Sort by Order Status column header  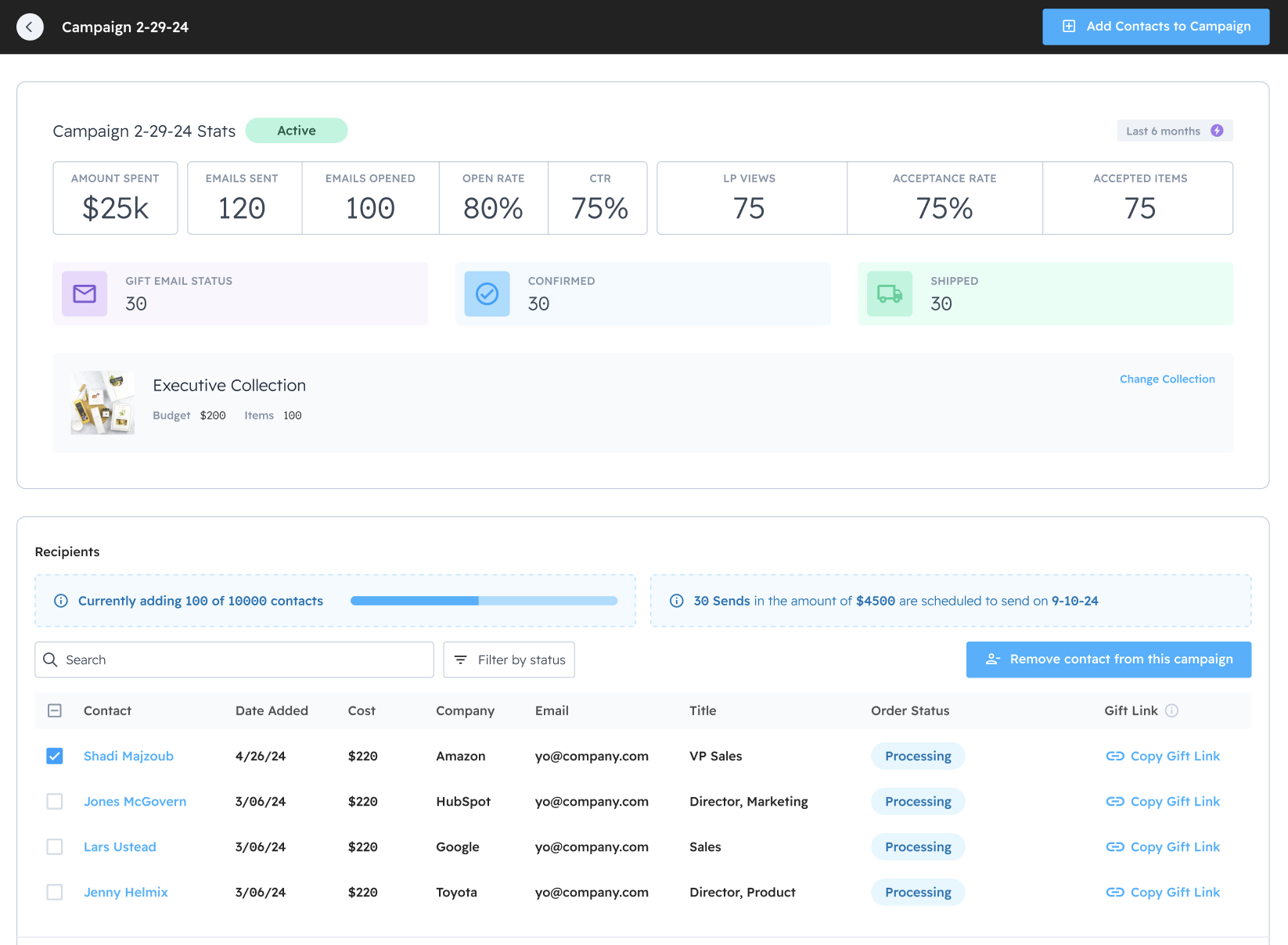[910, 710]
